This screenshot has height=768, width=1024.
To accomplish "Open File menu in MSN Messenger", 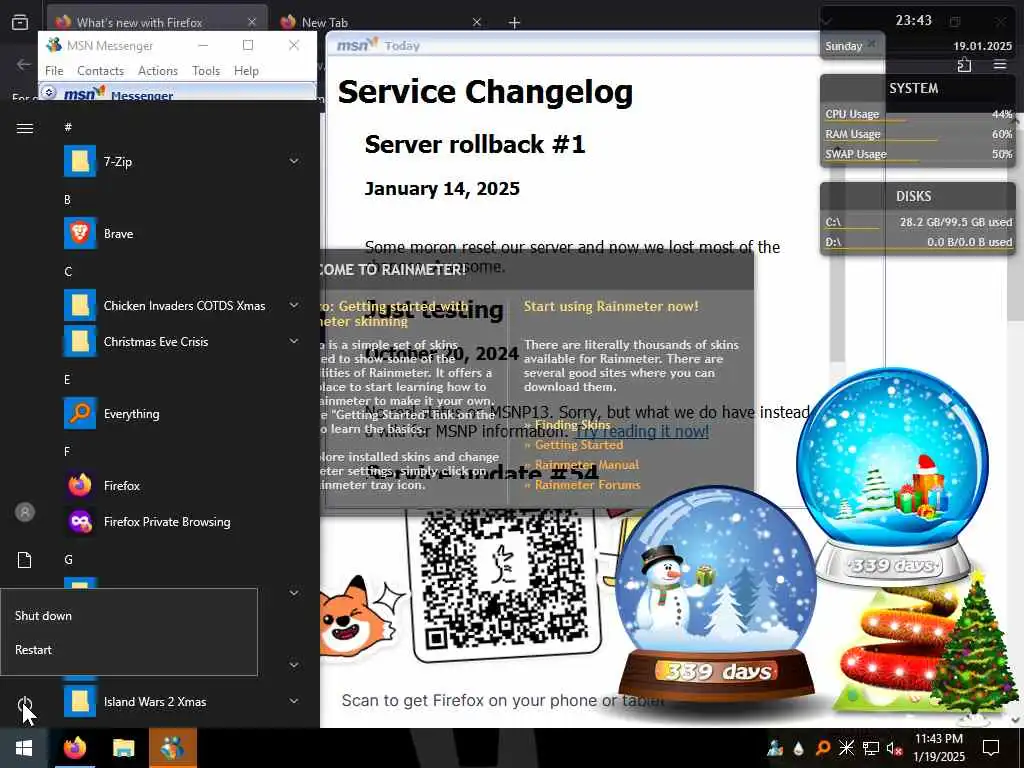I will click(x=54, y=71).
